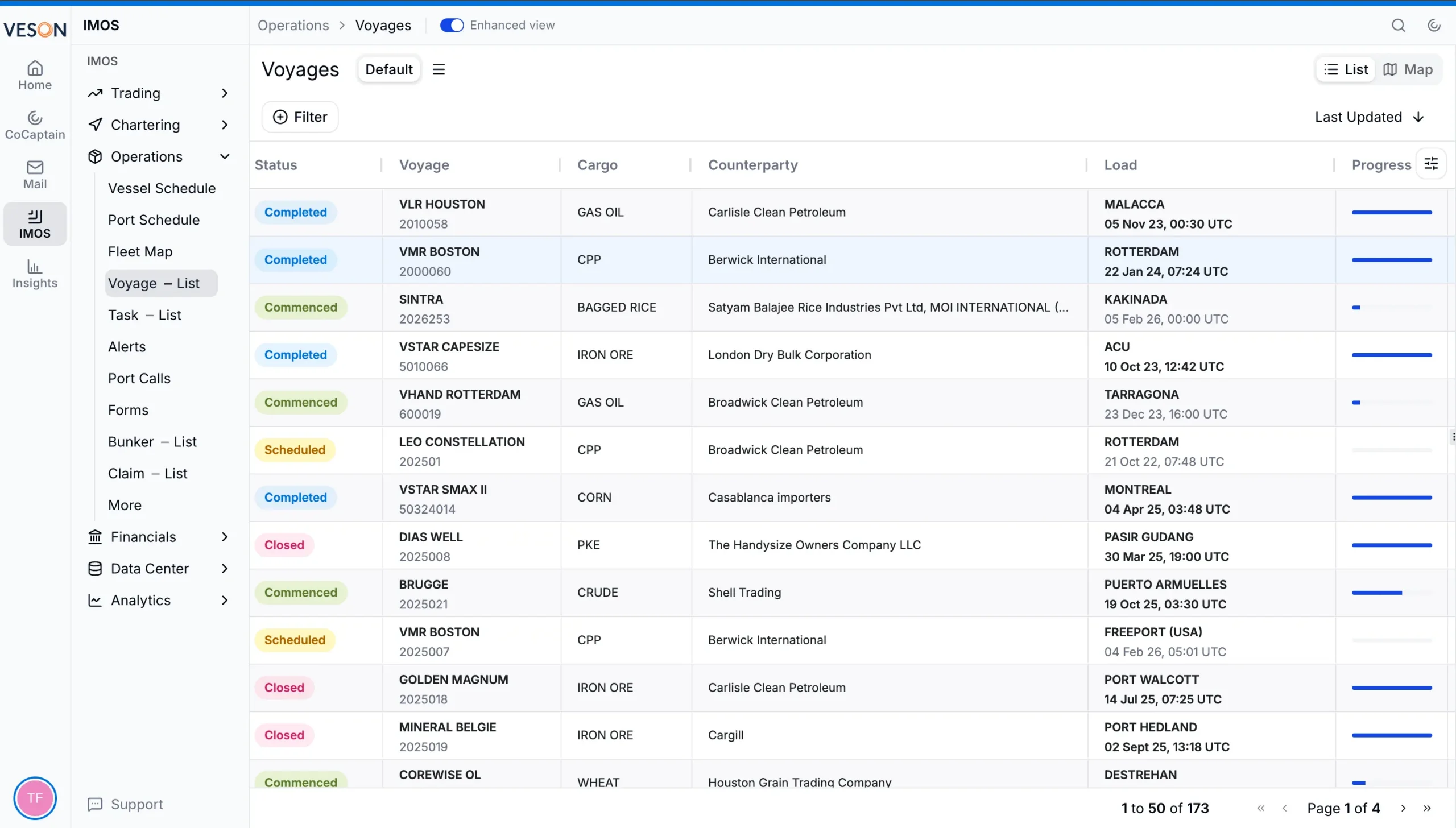This screenshot has height=828, width=1456.
Task: Click the Commenced badge for VHAND ROTTERDAM
Action: [300, 402]
